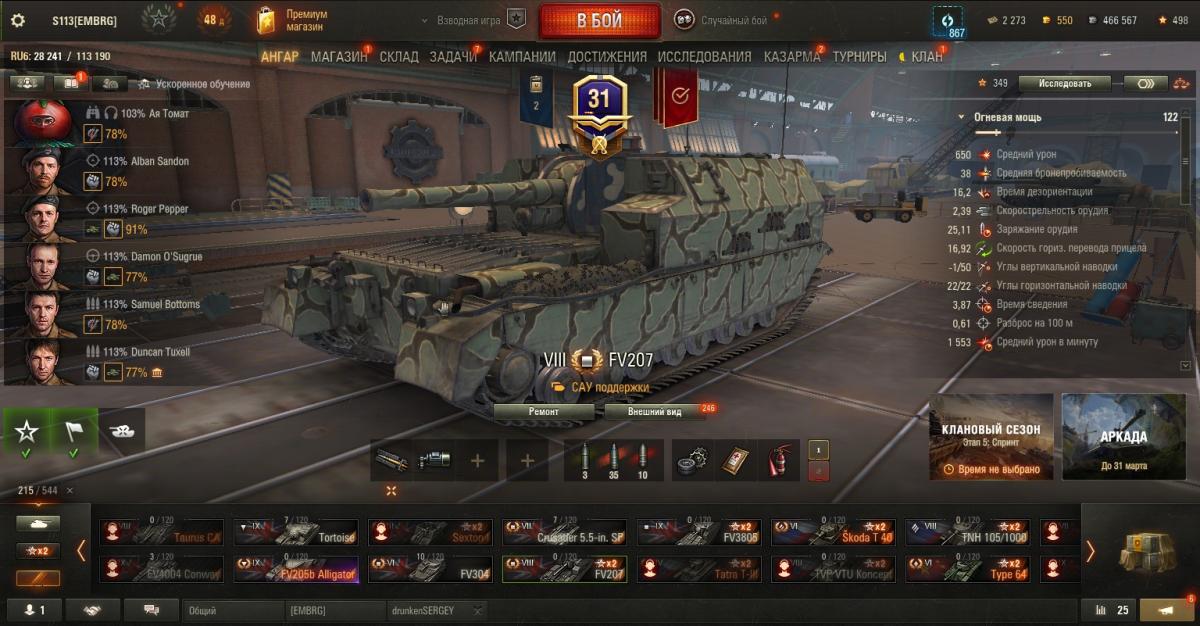Click the red В БОЙ battle button
The width and height of the screenshot is (1200, 626).
tap(599, 20)
